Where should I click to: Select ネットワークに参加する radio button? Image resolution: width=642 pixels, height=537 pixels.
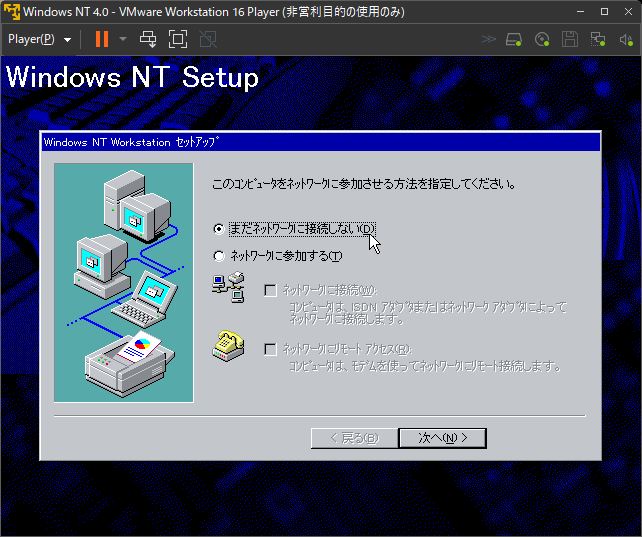click(x=219, y=256)
